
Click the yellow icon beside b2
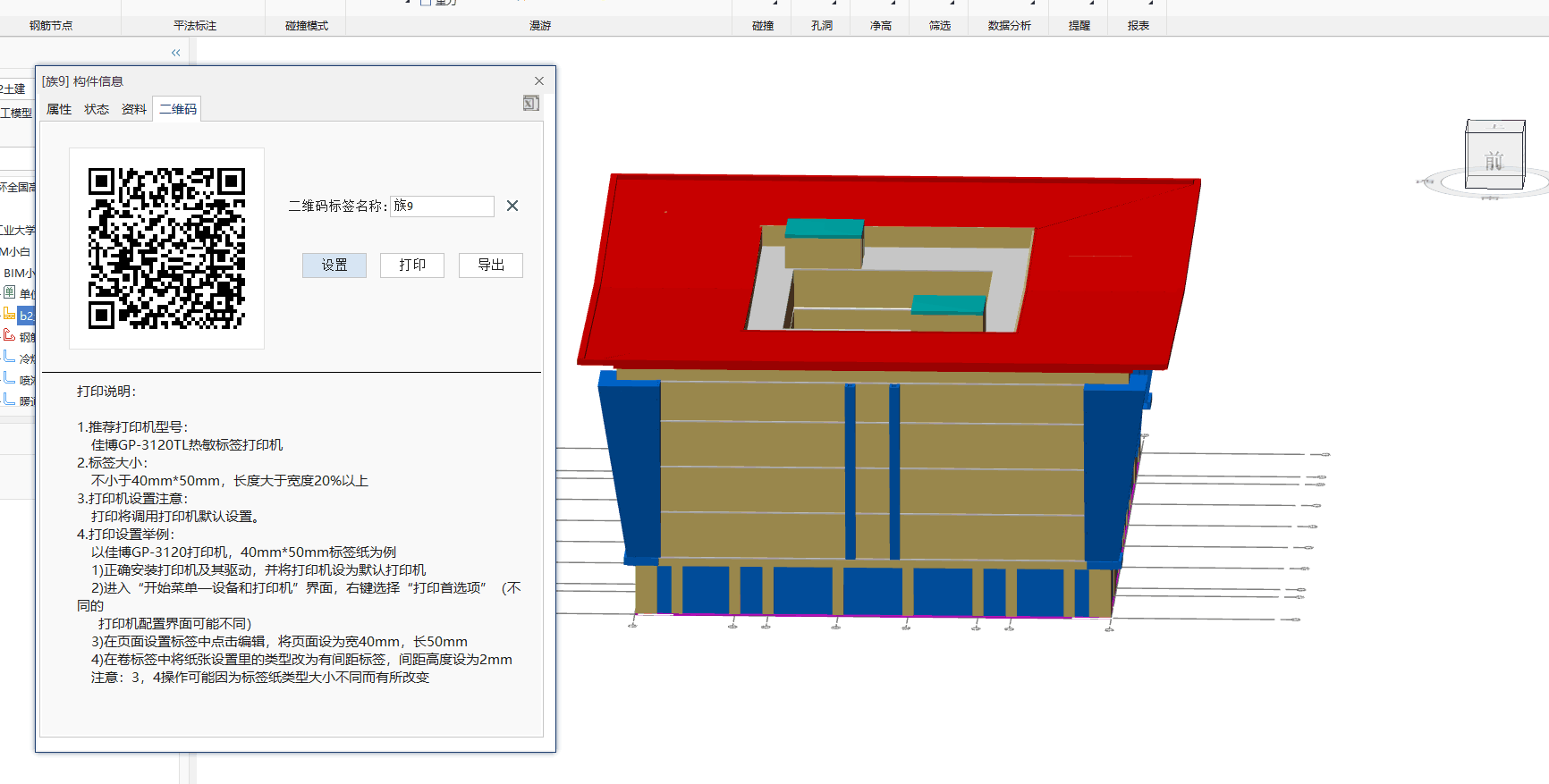coord(9,314)
